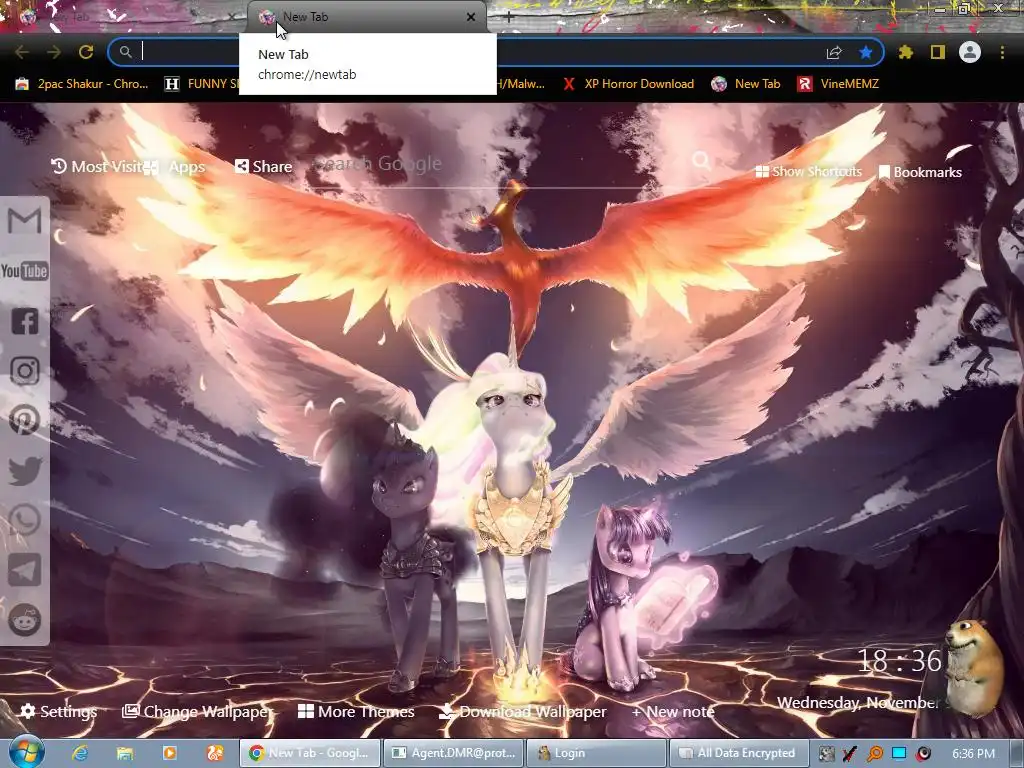
Task: Open Gmail from the sidebar
Action: click(x=24, y=220)
